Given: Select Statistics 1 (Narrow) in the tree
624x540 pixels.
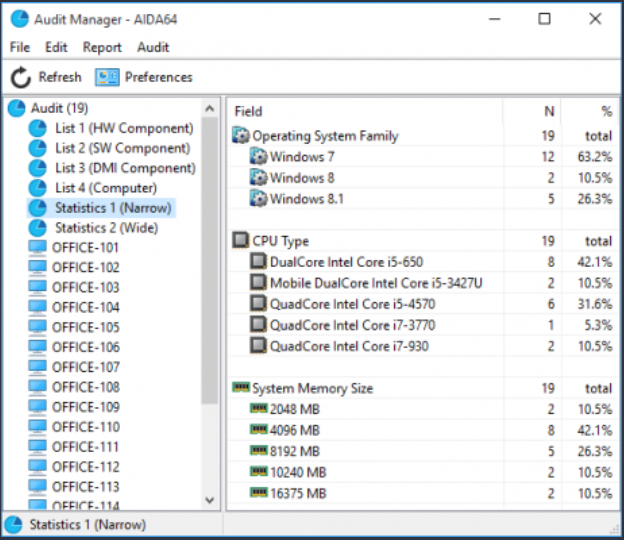Looking at the screenshot, I should click(x=113, y=208).
